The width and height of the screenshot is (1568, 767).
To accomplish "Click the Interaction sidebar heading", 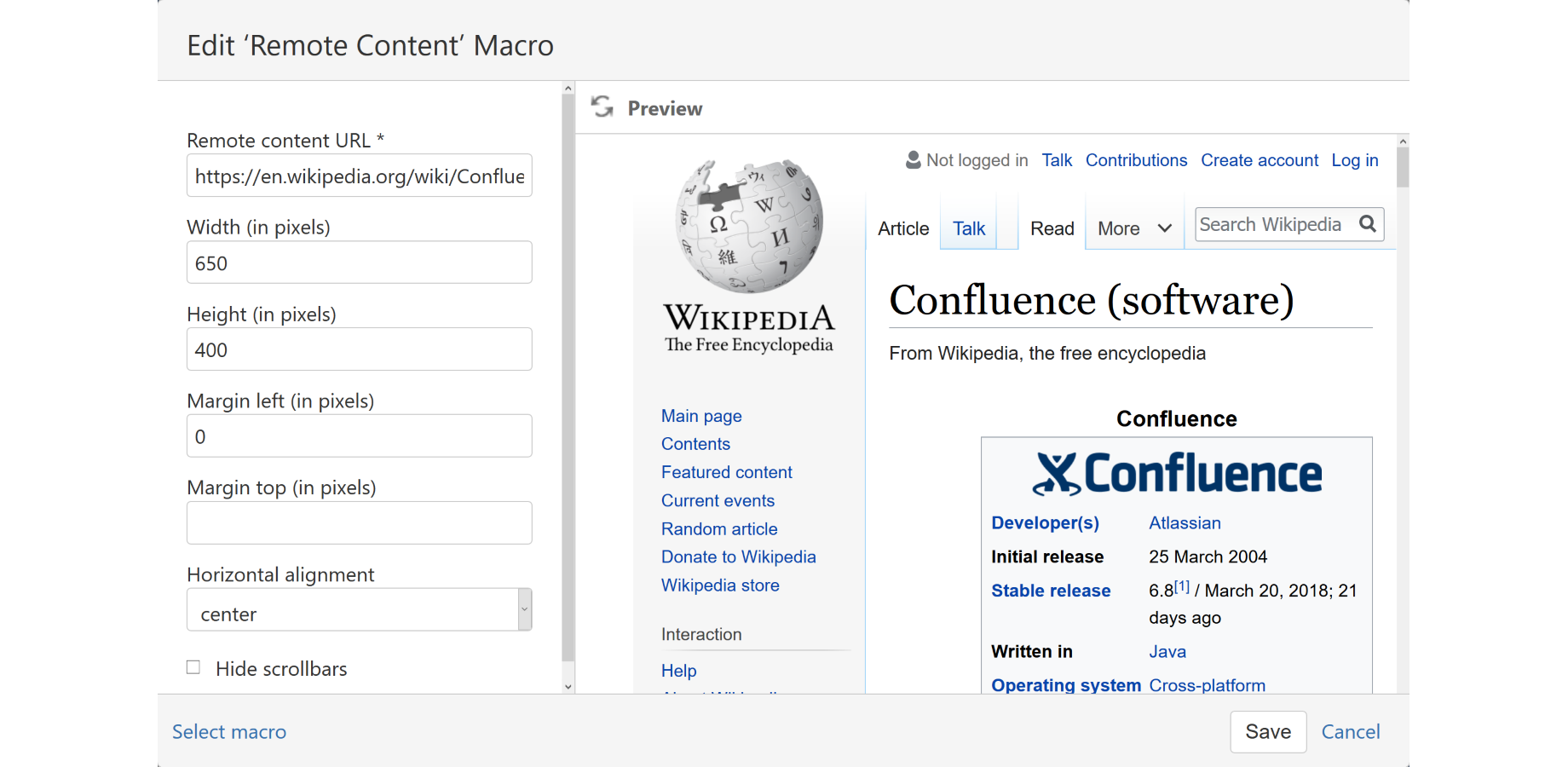I will point(701,634).
